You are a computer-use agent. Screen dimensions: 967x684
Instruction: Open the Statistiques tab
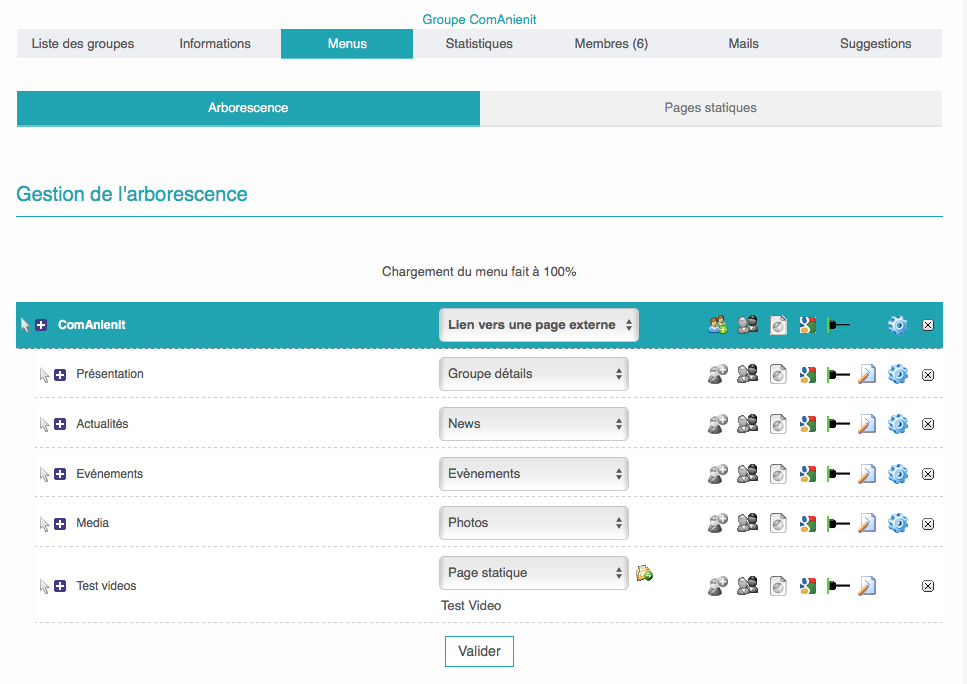click(x=479, y=44)
